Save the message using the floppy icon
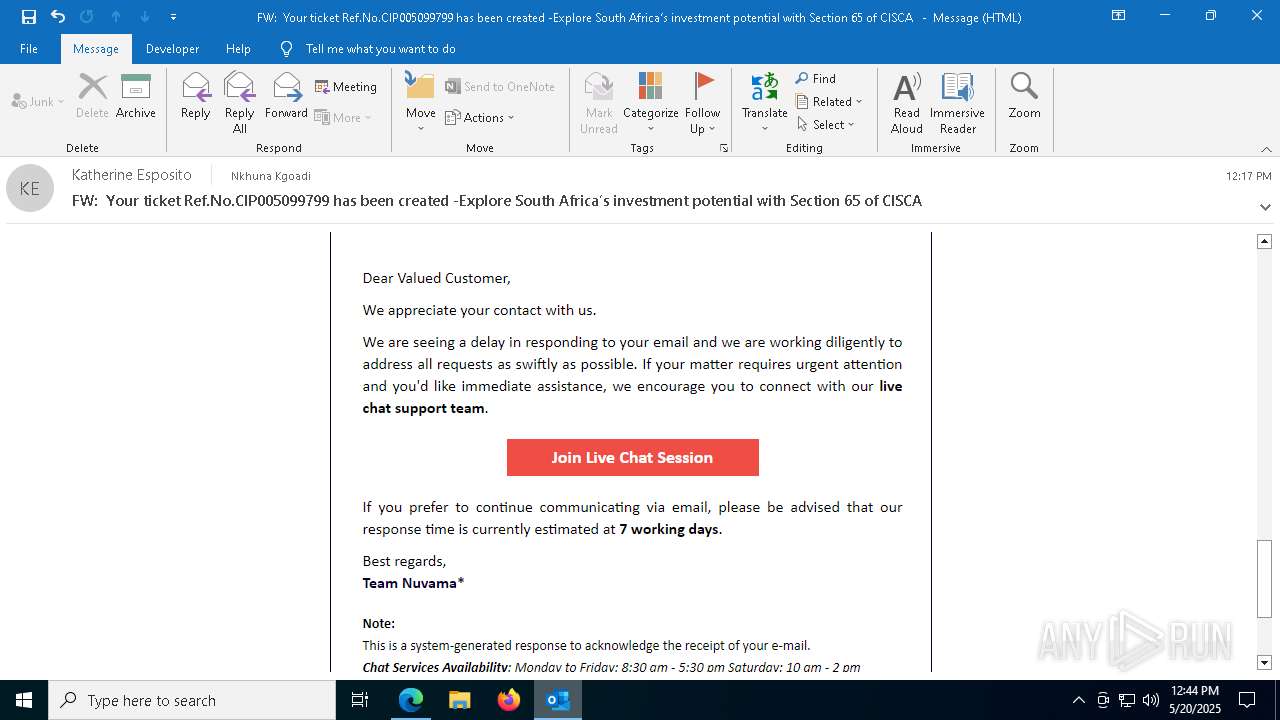Image resolution: width=1280 pixels, height=720 pixels. pos(28,16)
